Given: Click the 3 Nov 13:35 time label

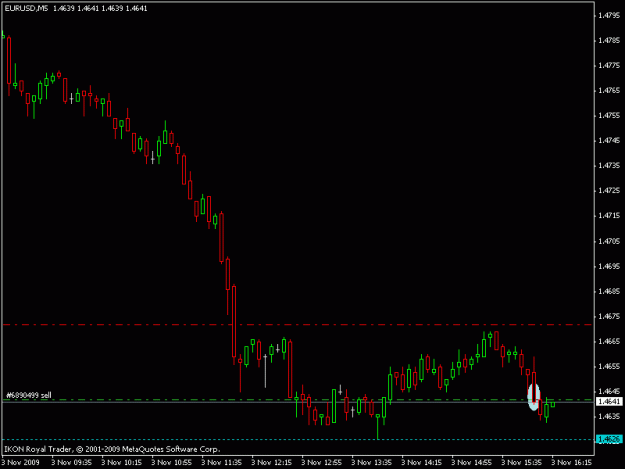Looking at the screenshot, I should [x=371, y=462].
